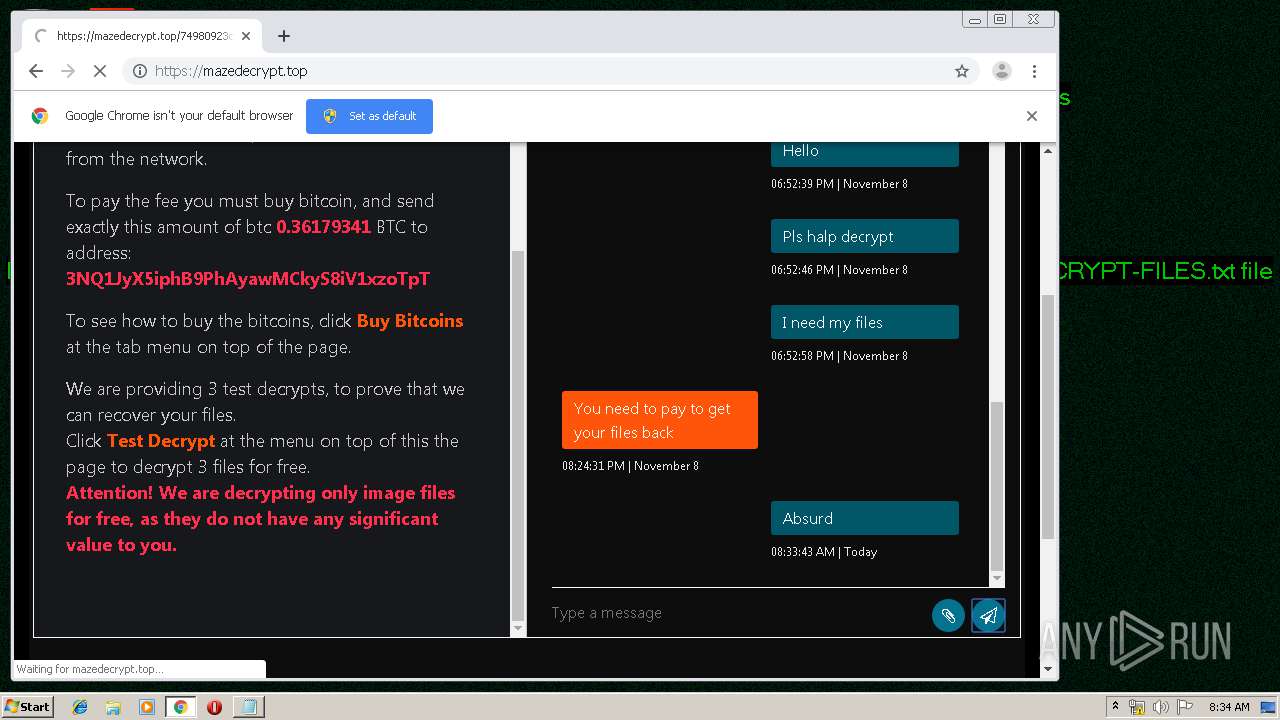Bookmark this page with the star icon
Viewport: 1280px width, 720px height.
click(x=962, y=71)
